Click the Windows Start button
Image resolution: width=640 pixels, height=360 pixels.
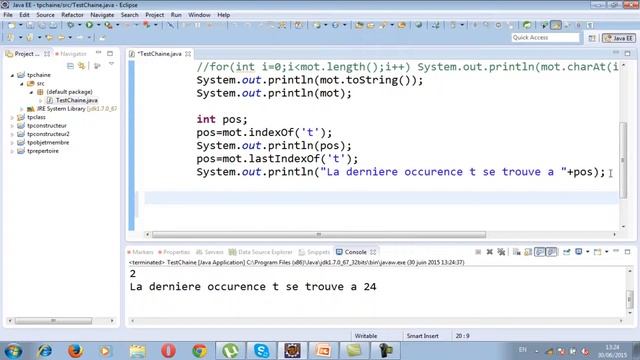13,351
